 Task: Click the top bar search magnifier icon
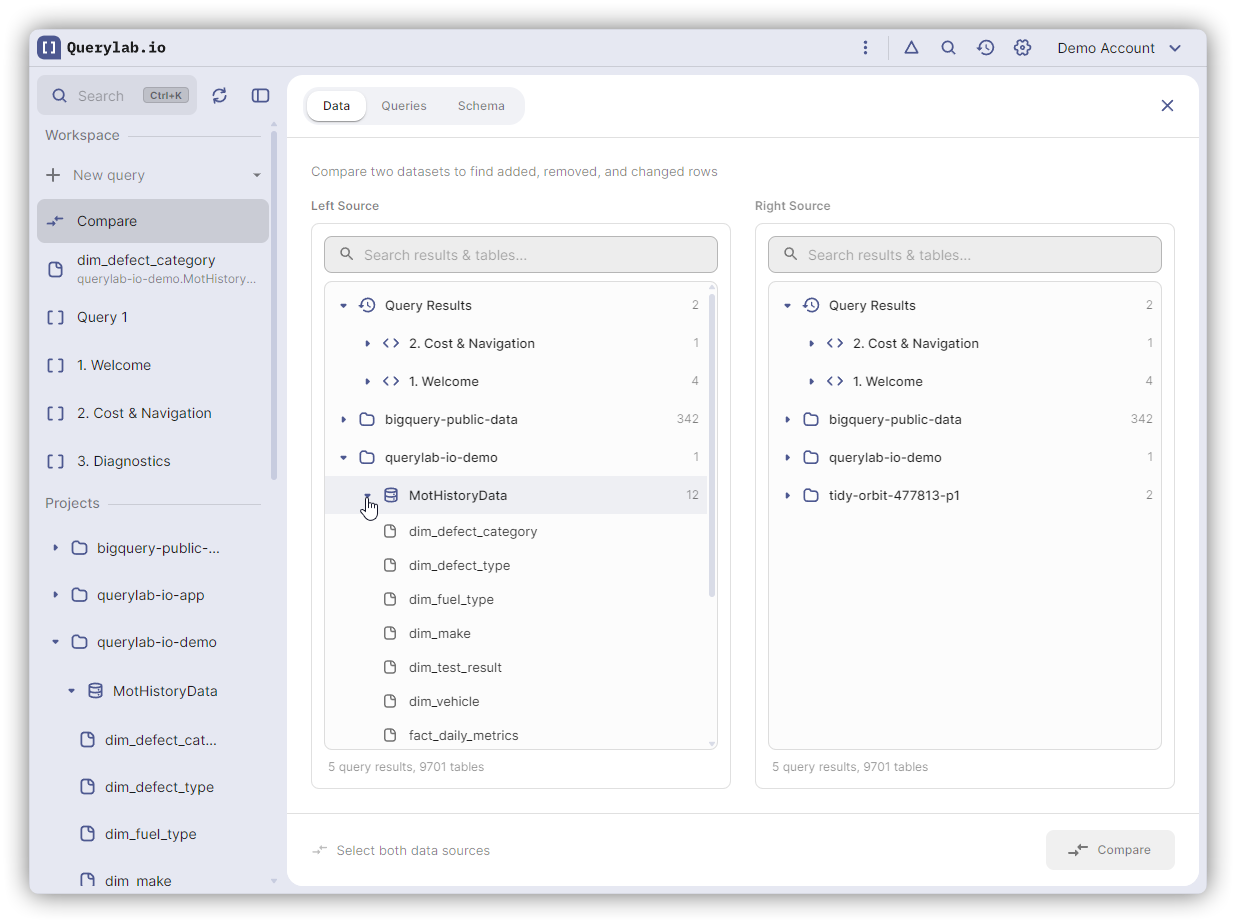coord(948,47)
